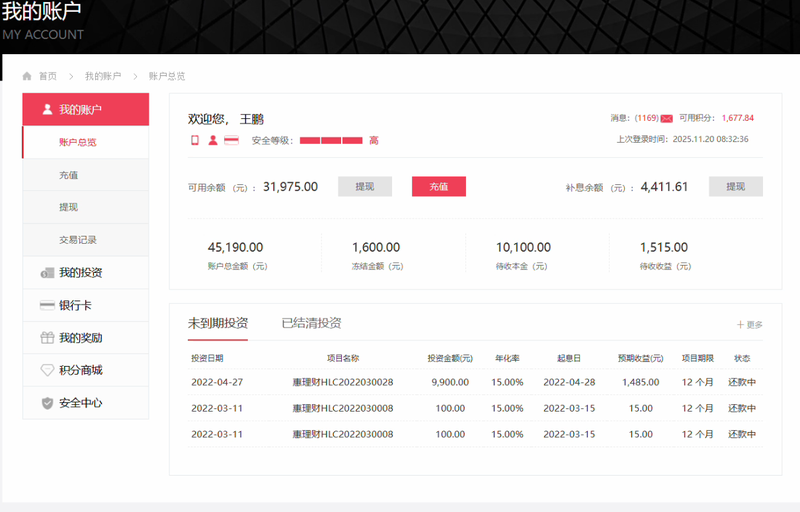The height and width of the screenshot is (512, 800).
Task: Open 首页 breadcrumb link
Action: pos(48,76)
